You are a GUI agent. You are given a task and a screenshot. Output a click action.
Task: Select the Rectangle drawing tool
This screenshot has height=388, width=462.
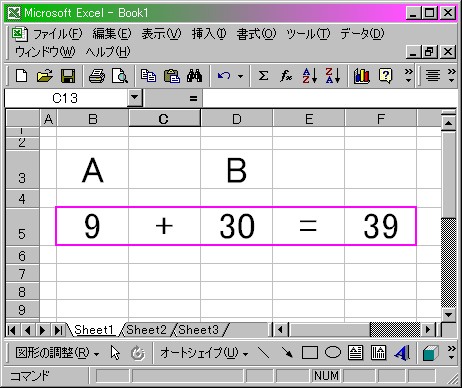click(x=310, y=353)
